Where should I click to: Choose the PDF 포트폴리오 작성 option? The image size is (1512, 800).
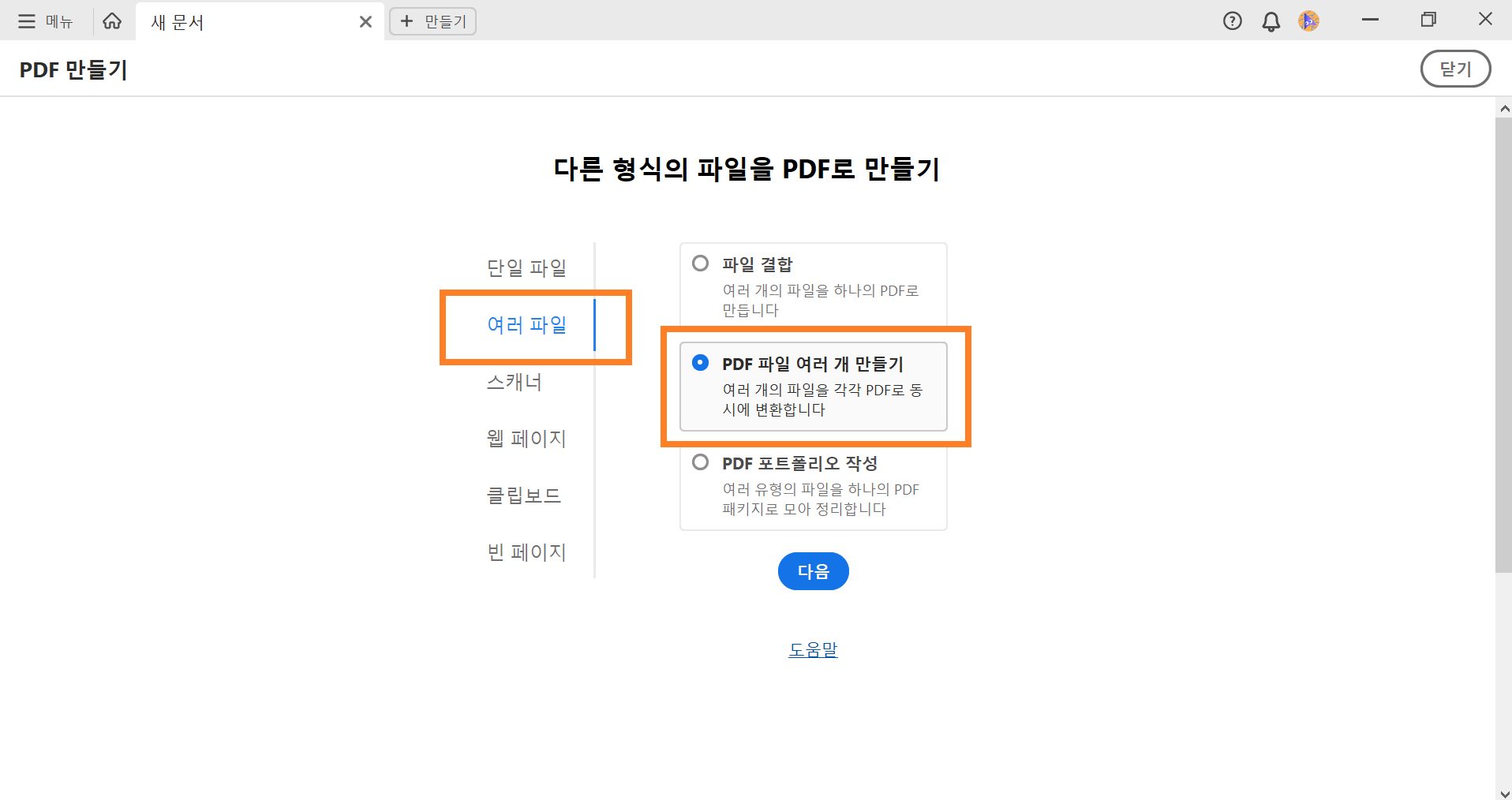pos(701,463)
